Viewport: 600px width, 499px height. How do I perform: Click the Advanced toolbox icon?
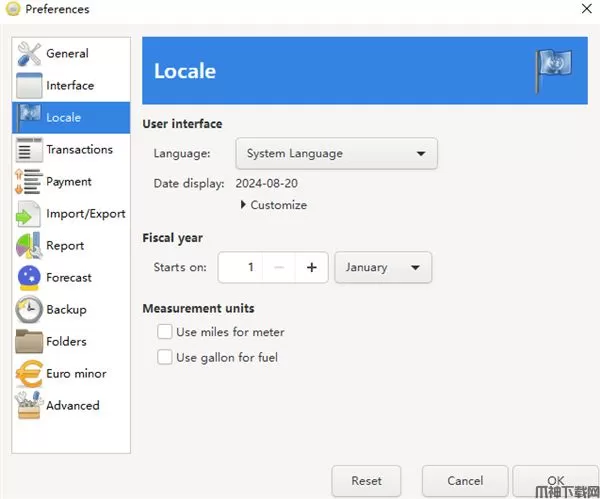[x=29, y=405]
